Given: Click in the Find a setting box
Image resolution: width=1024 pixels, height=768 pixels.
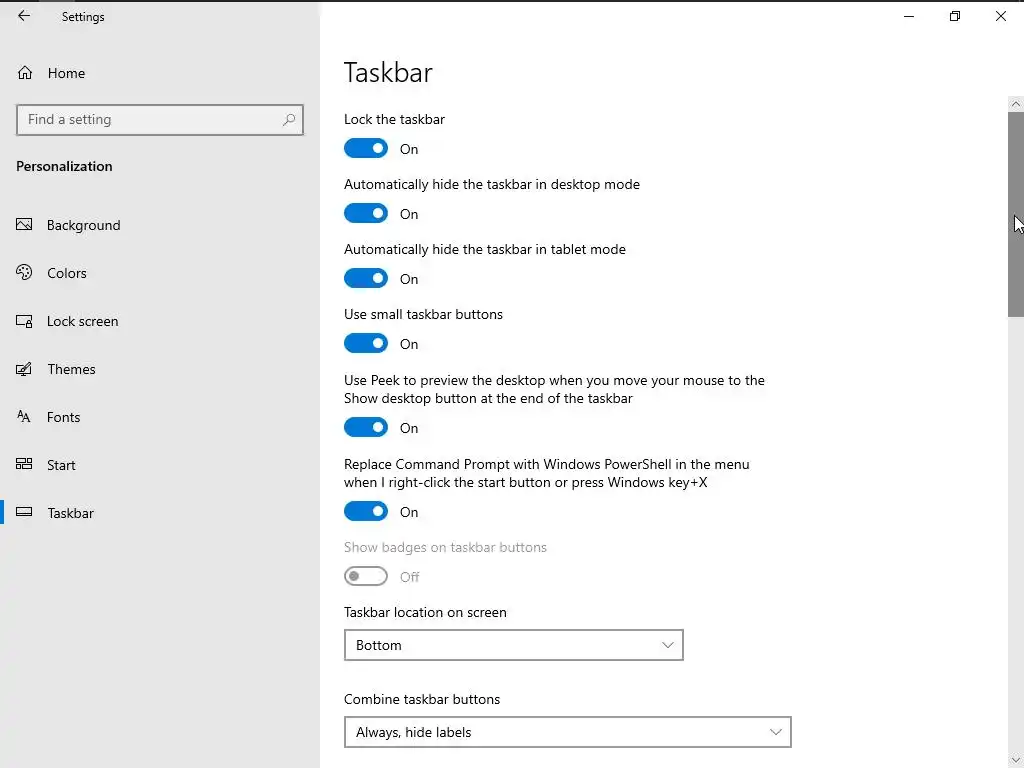Looking at the screenshot, I should click(x=150, y=119).
